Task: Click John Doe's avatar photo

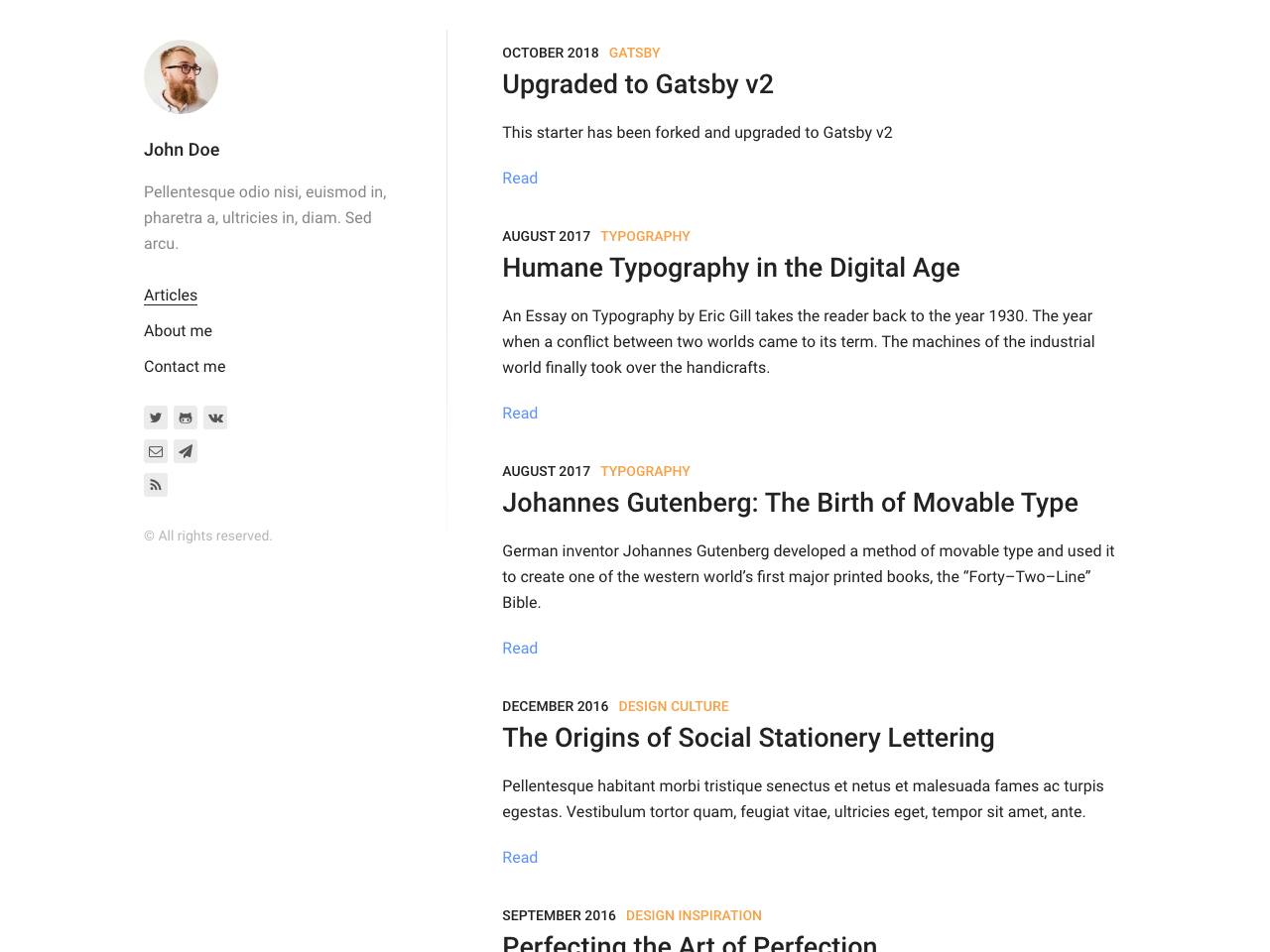Action: click(181, 76)
